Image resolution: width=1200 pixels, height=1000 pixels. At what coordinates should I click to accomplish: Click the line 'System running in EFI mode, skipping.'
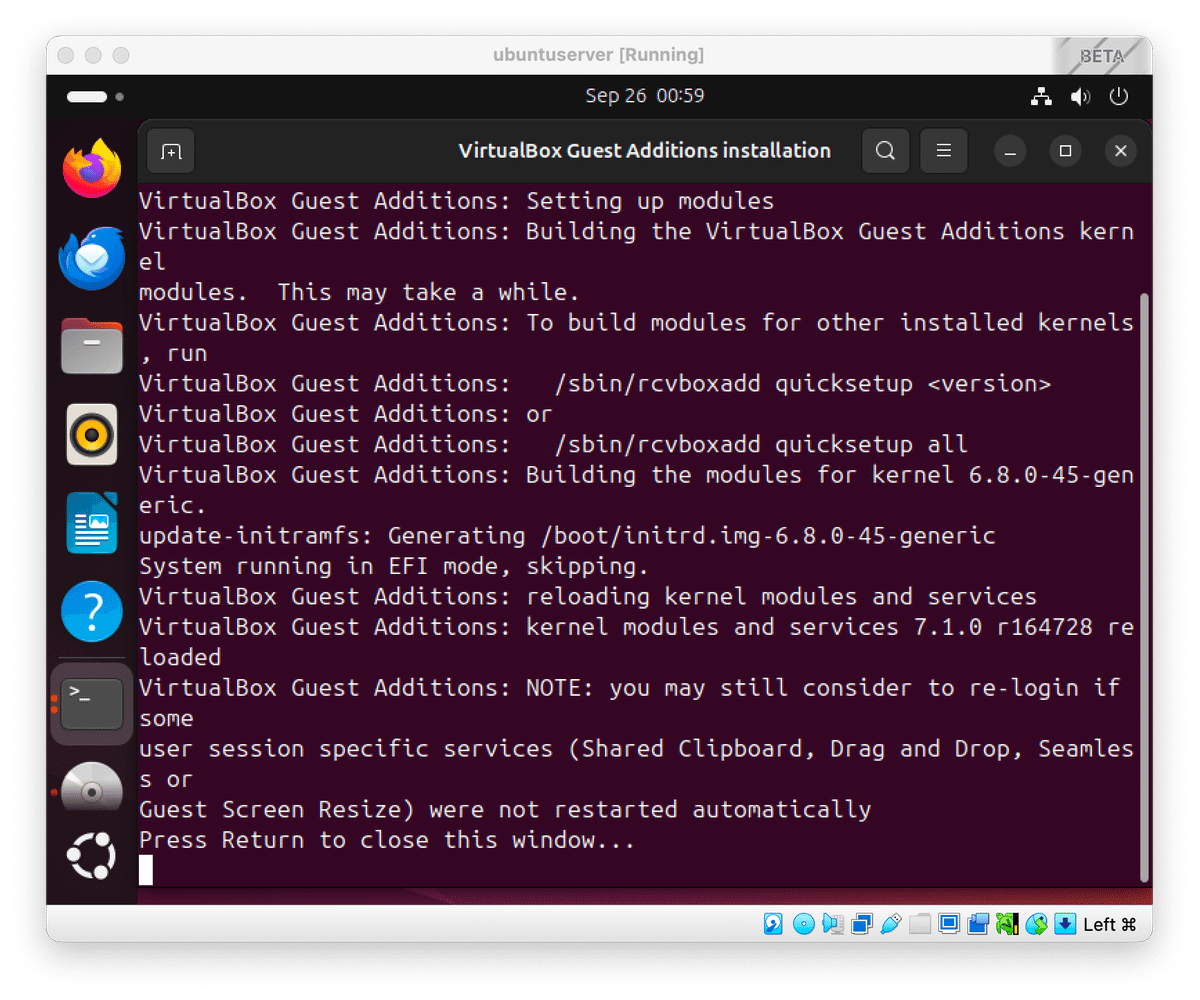394,566
